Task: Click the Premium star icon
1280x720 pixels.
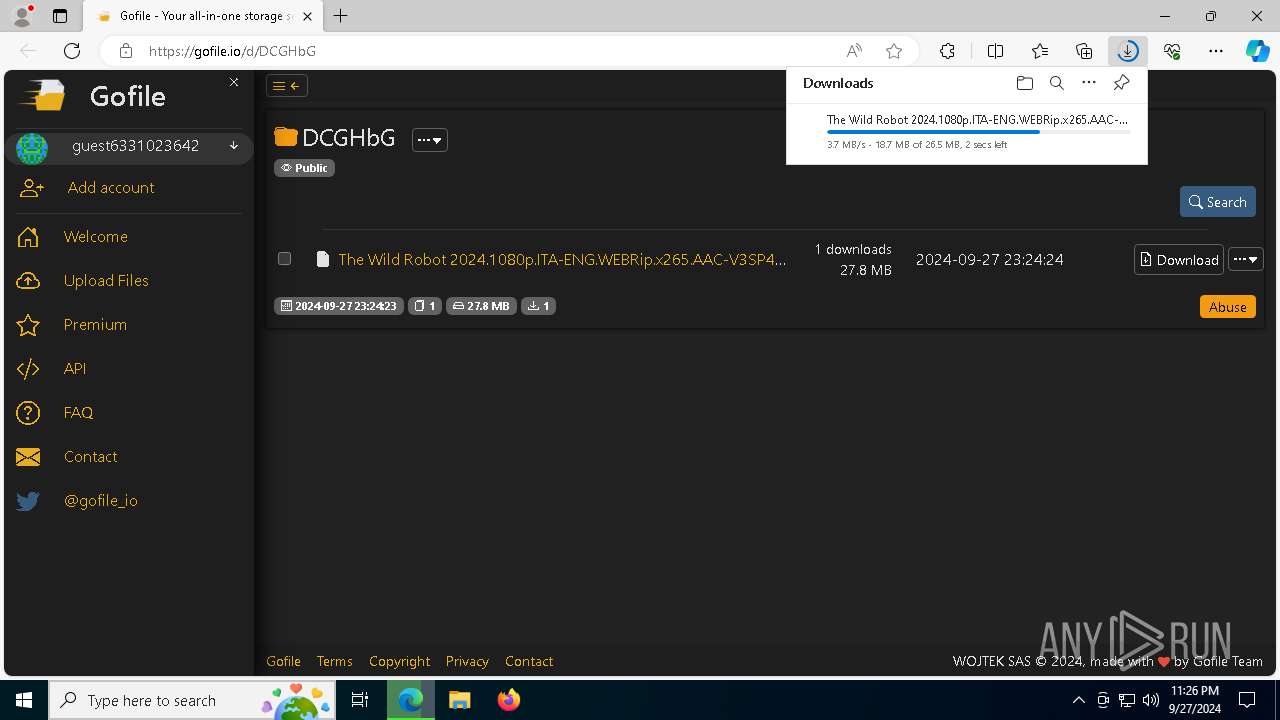Action: pyautogui.click(x=28, y=325)
